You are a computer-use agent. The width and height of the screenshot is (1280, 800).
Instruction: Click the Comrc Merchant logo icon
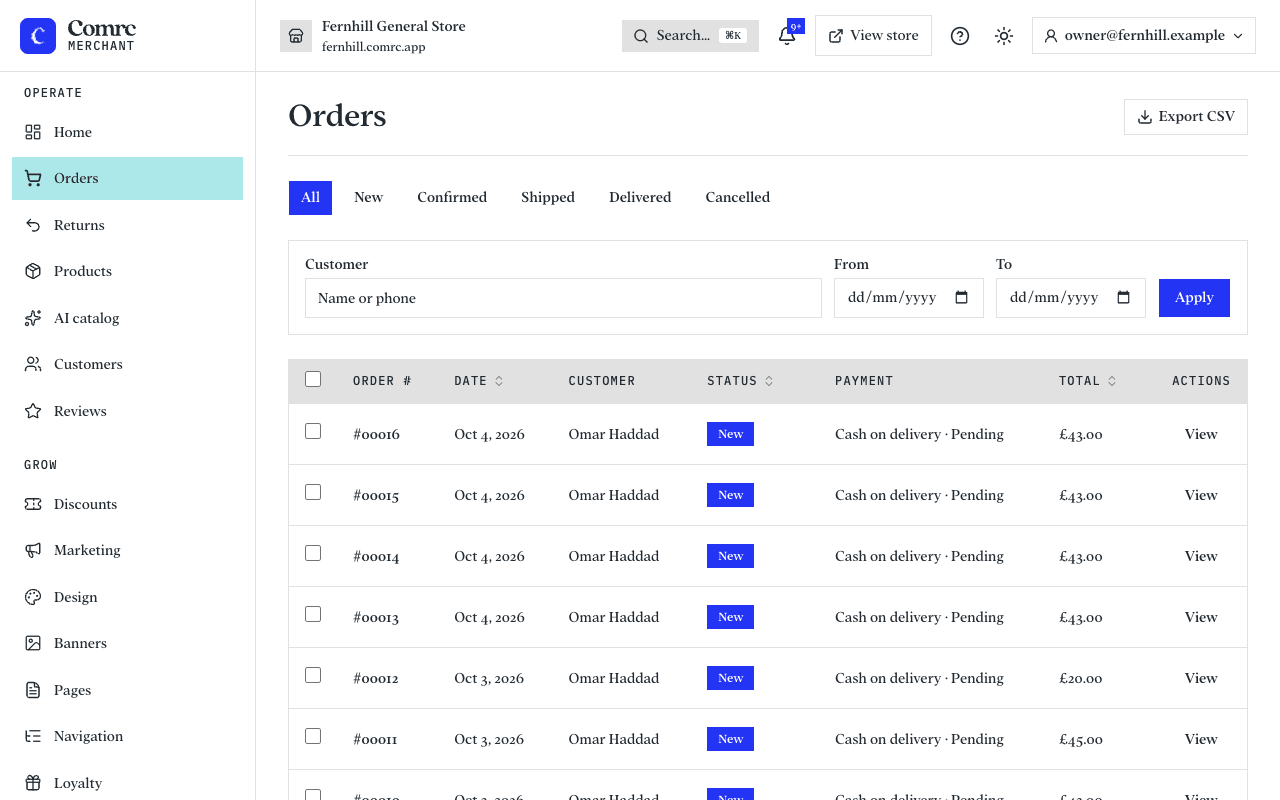(38, 36)
